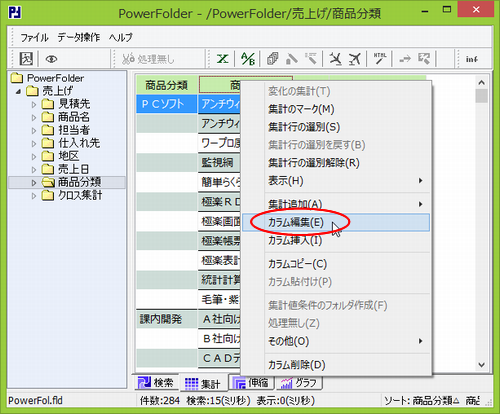Click the HTML output toolbar icon

click(380, 59)
